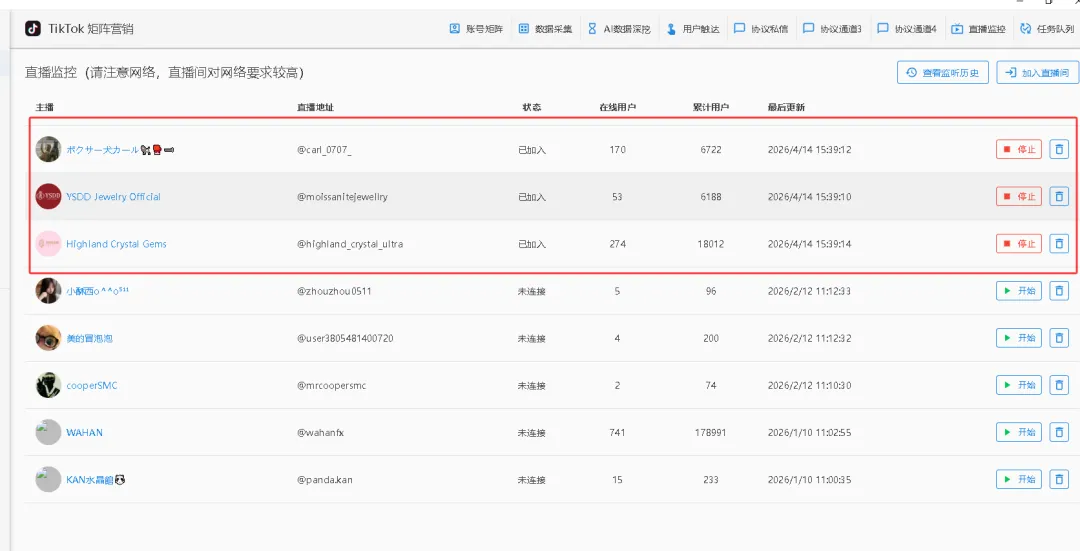Click the 最后更新 column header
This screenshot has height=551, width=1080.
[787, 107]
